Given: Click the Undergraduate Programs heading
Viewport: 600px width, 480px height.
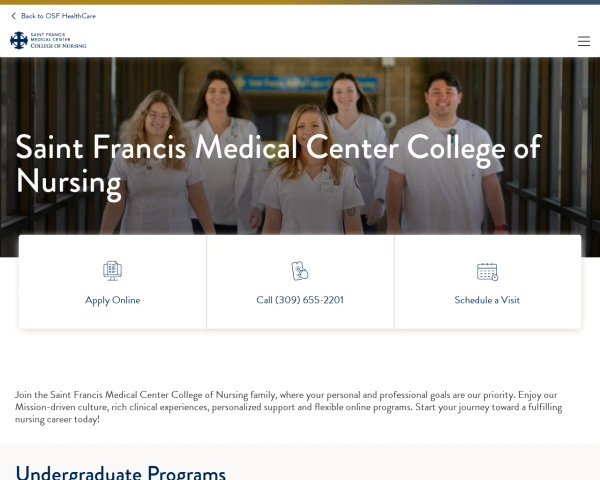Looking at the screenshot, I should (x=120, y=471).
